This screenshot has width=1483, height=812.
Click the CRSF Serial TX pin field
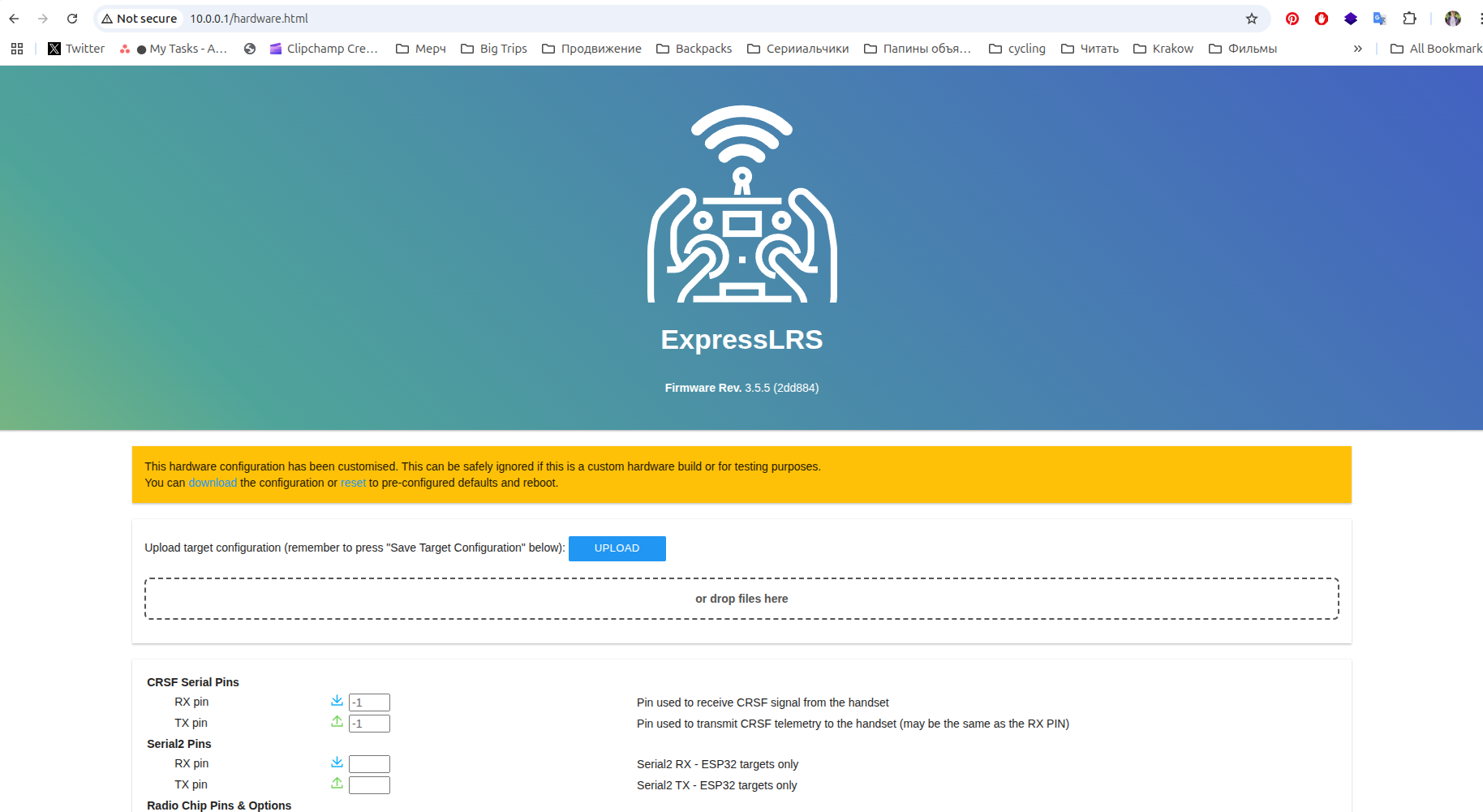click(369, 724)
